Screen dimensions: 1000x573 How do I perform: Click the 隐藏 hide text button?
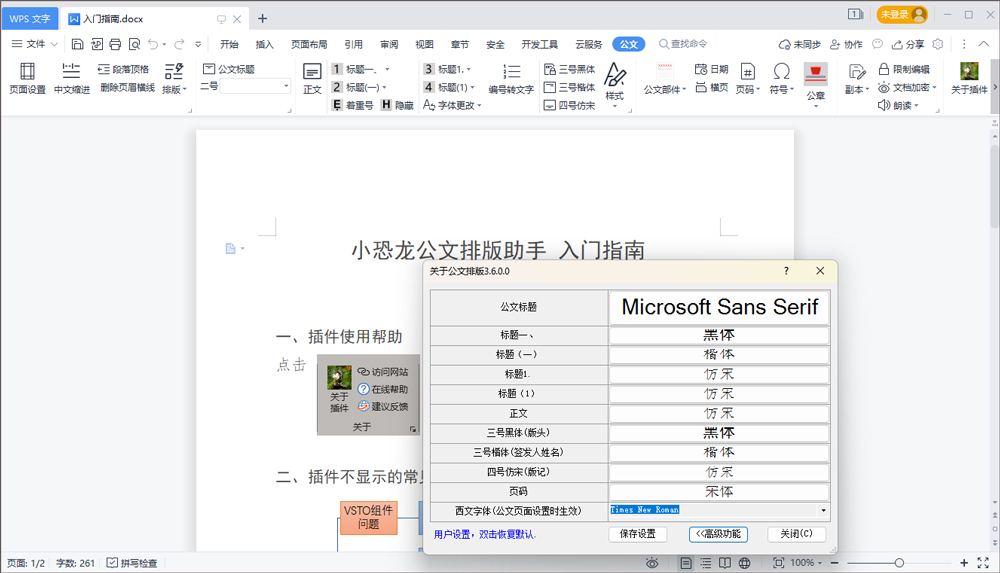[397, 105]
